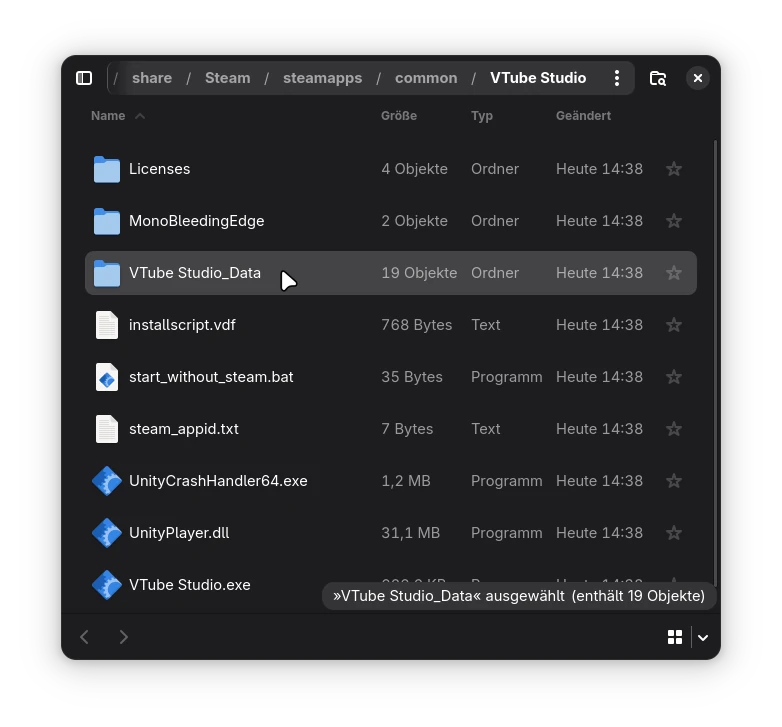Switch to grid view

point(675,637)
